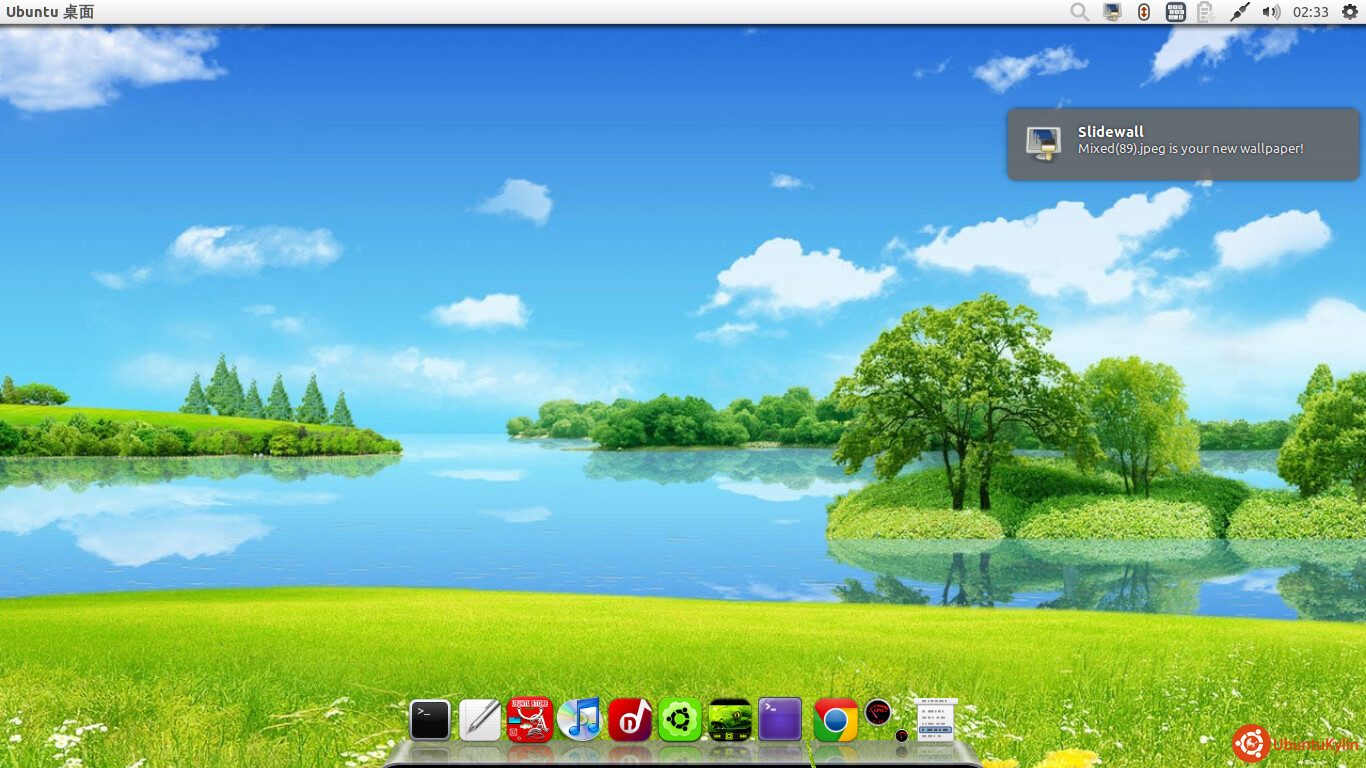The image size is (1366, 768).
Task: Launch the text editor with pen icon
Action: 480,720
